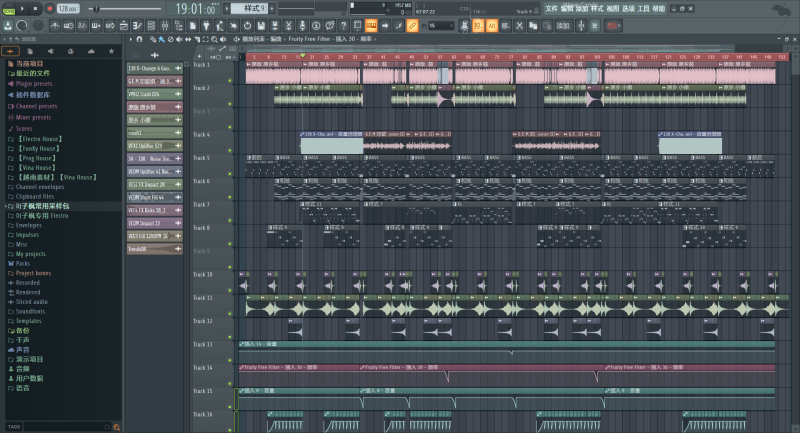The image size is (800, 433).
Task: Click the browser search magnifier icon
Action: pyautogui.click(x=116, y=427)
